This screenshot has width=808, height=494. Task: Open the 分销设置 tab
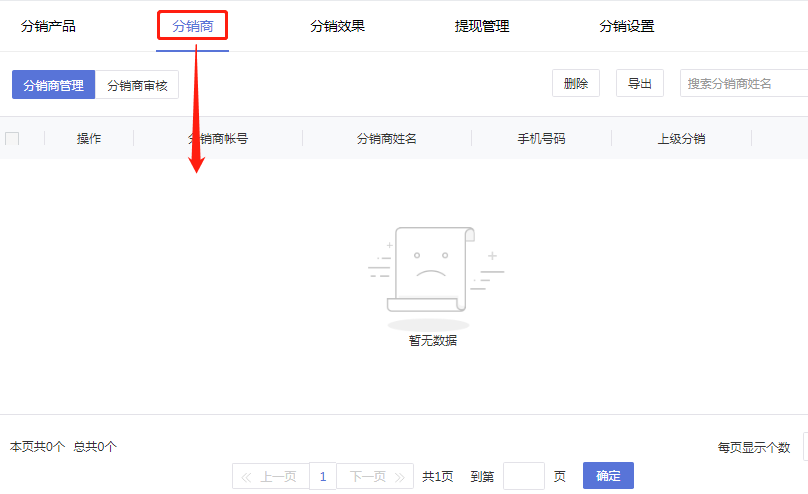click(x=627, y=26)
